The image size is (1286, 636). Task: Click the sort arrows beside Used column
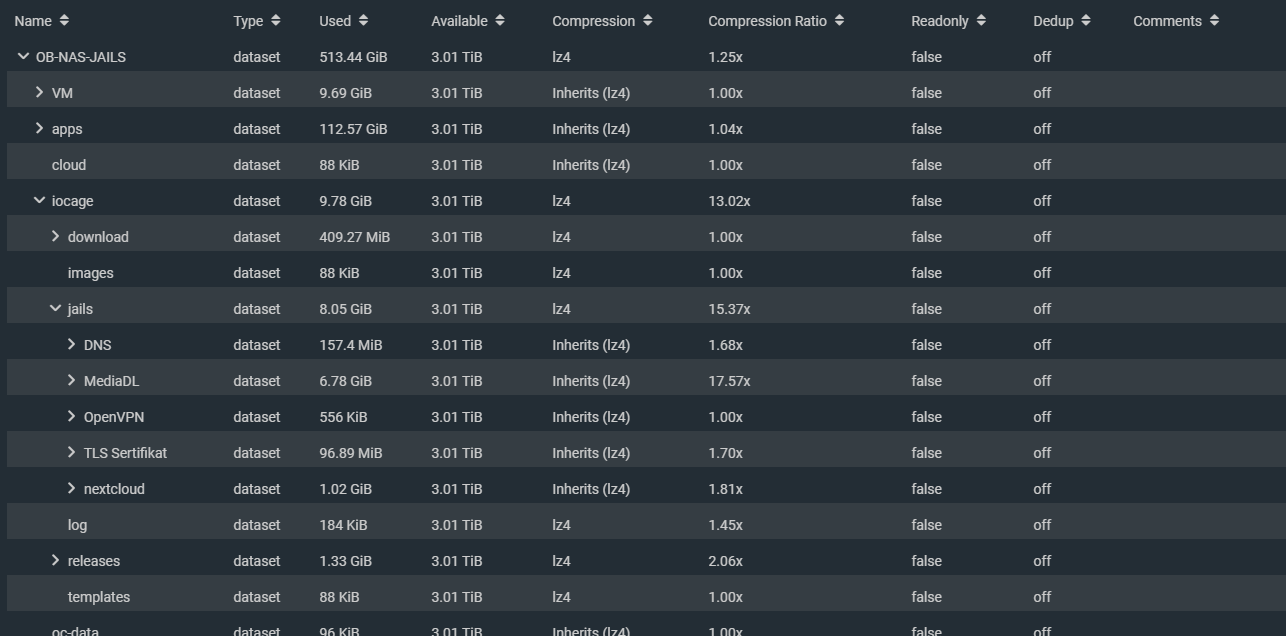[363, 21]
